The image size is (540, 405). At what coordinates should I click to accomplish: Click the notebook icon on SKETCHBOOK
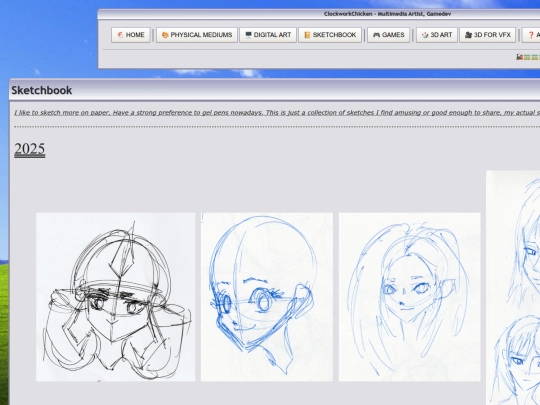pos(307,35)
